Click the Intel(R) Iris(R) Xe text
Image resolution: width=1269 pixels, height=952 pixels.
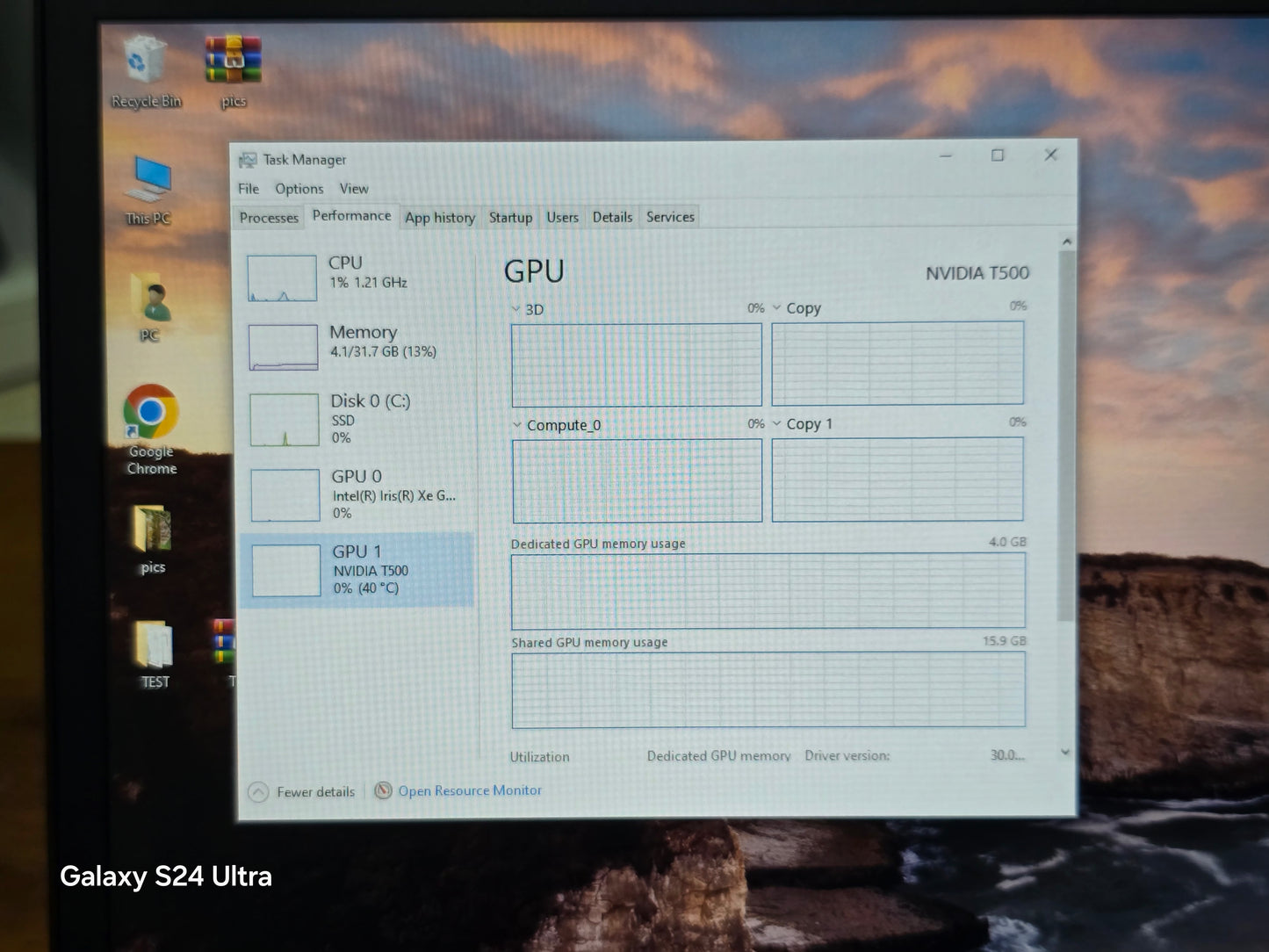coord(393,496)
